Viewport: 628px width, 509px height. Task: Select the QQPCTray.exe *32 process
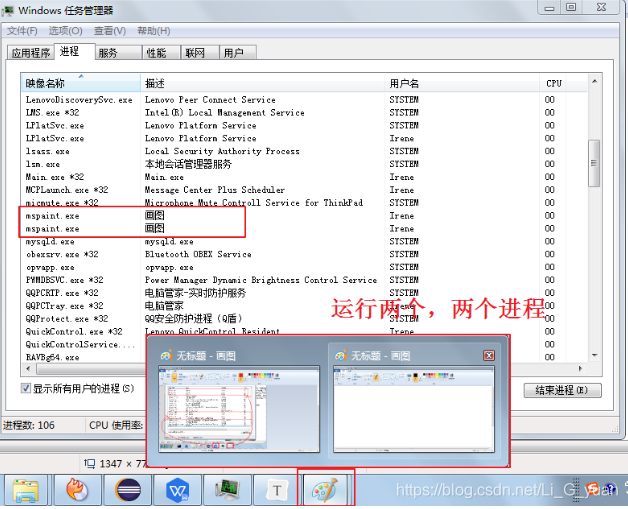tap(304, 306)
